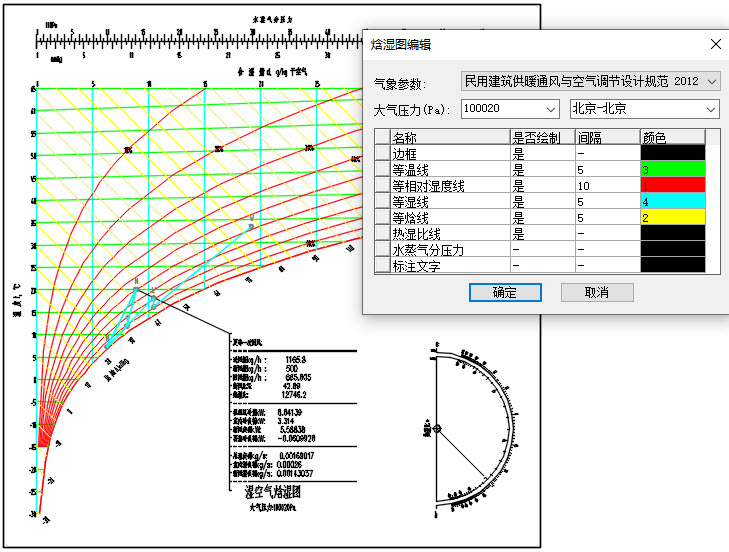Click the 间隔 value 10 for 等相对湿度线
The width and height of the screenshot is (729, 552).
pyautogui.click(x=608, y=185)
